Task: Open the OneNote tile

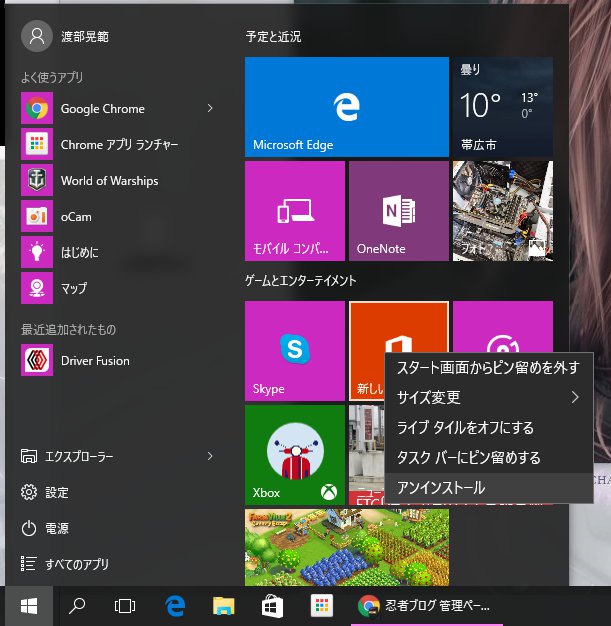Action: [399, 211]
